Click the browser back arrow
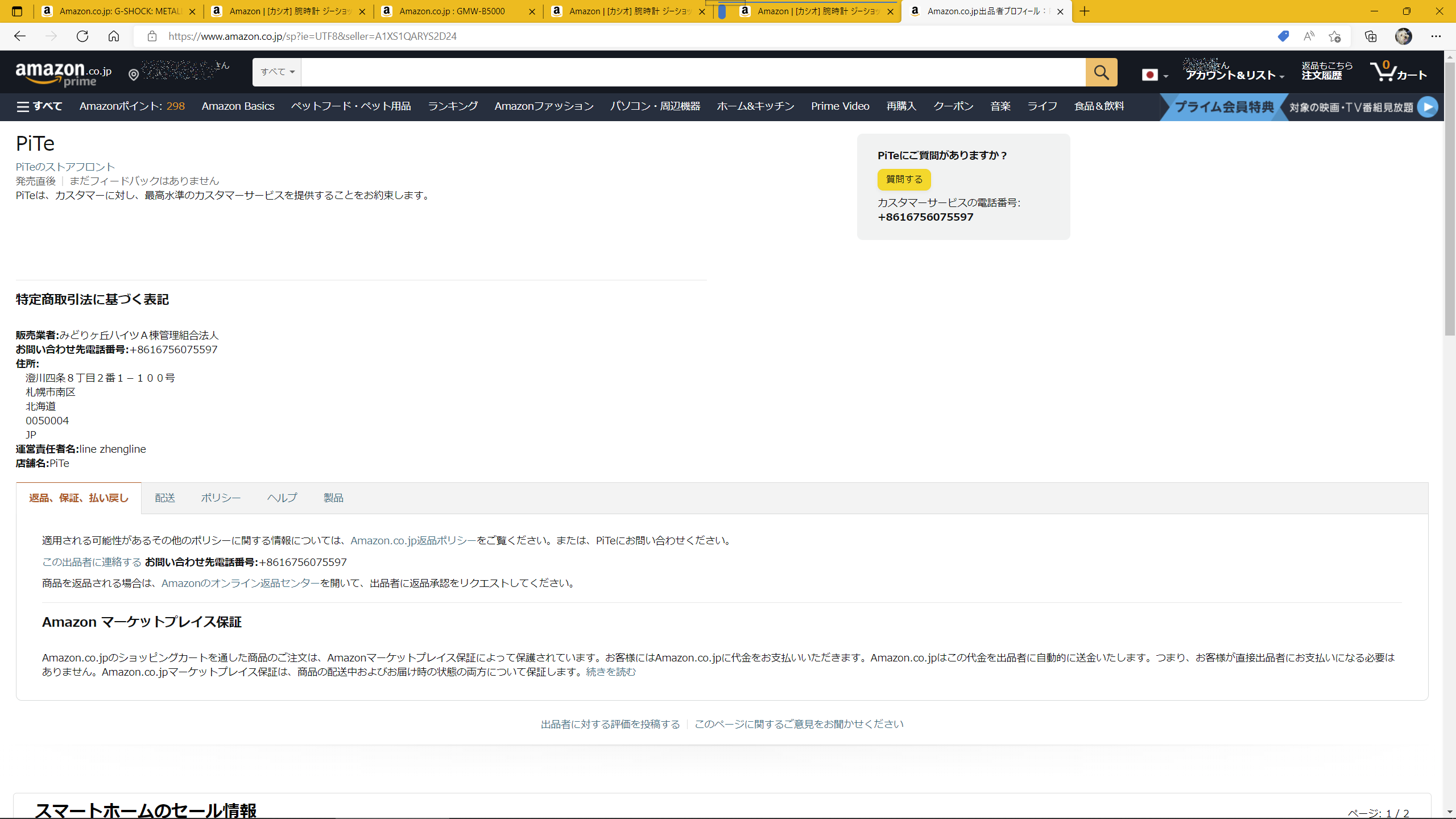Image resolution: width=1456 pixels, height=819 pixels. pyautogui.click(x=20, y=36)
